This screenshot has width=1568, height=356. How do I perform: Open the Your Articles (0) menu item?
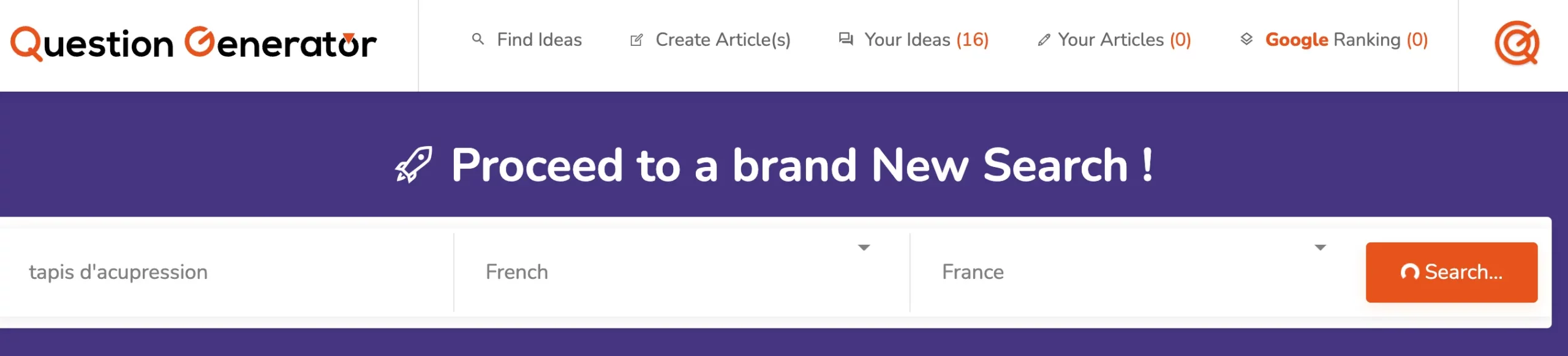pos(1124,40)
